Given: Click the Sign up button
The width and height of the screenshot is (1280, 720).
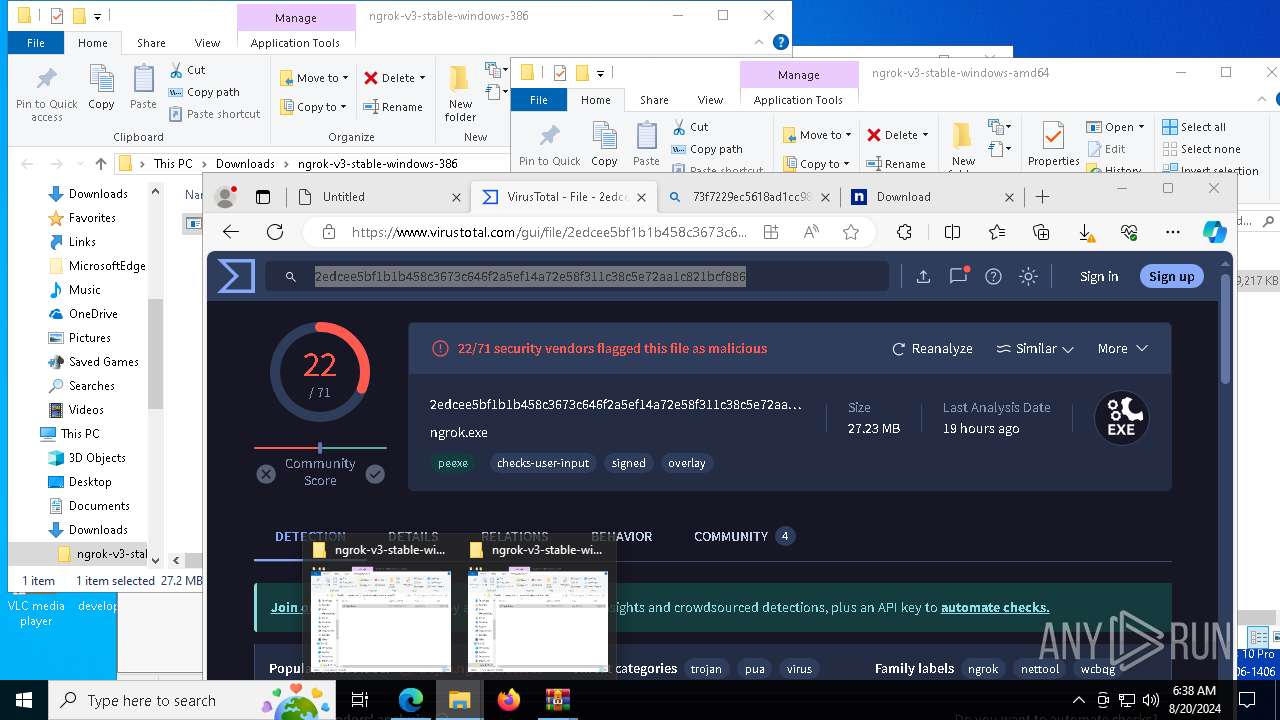Looking at the screenshot, I should point(1171,277).
